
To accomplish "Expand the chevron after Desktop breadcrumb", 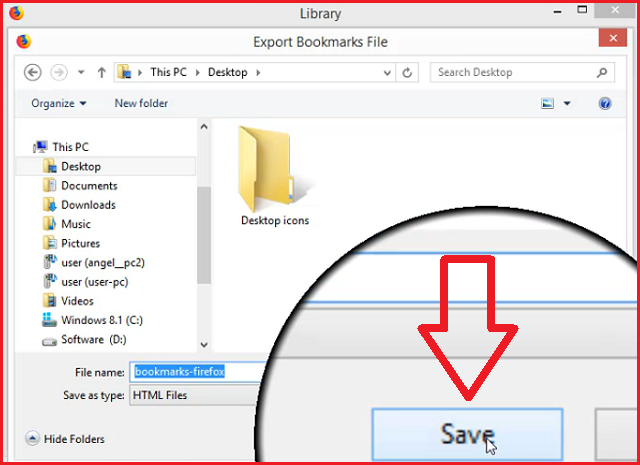I will point(258,73).
